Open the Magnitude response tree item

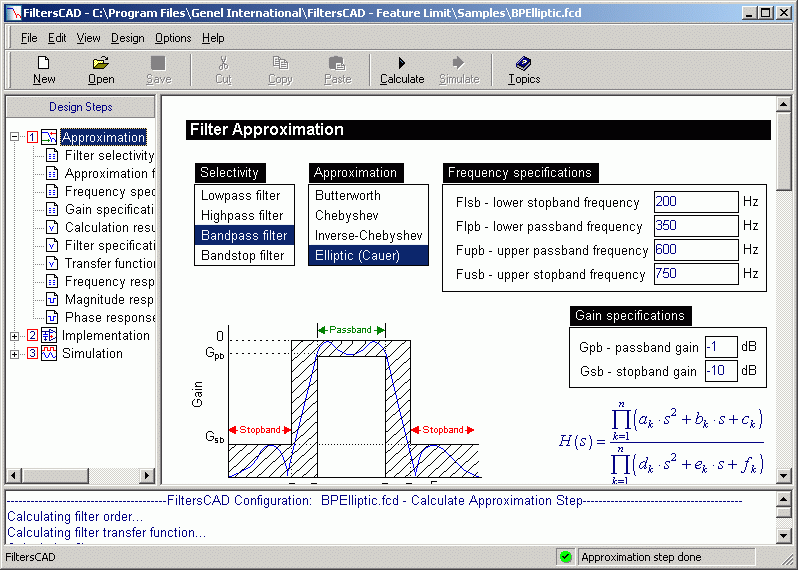[109, 299]
